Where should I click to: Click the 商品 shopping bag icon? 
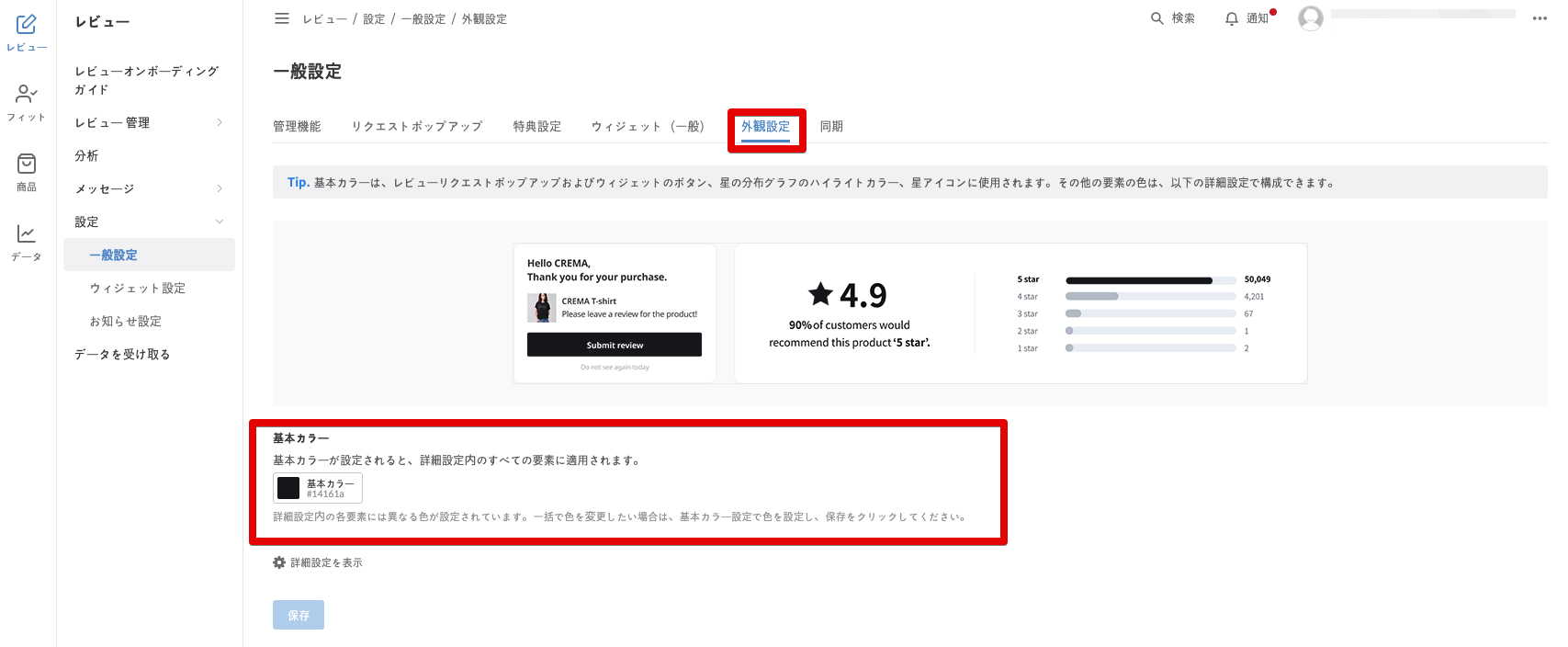(27, 164)
